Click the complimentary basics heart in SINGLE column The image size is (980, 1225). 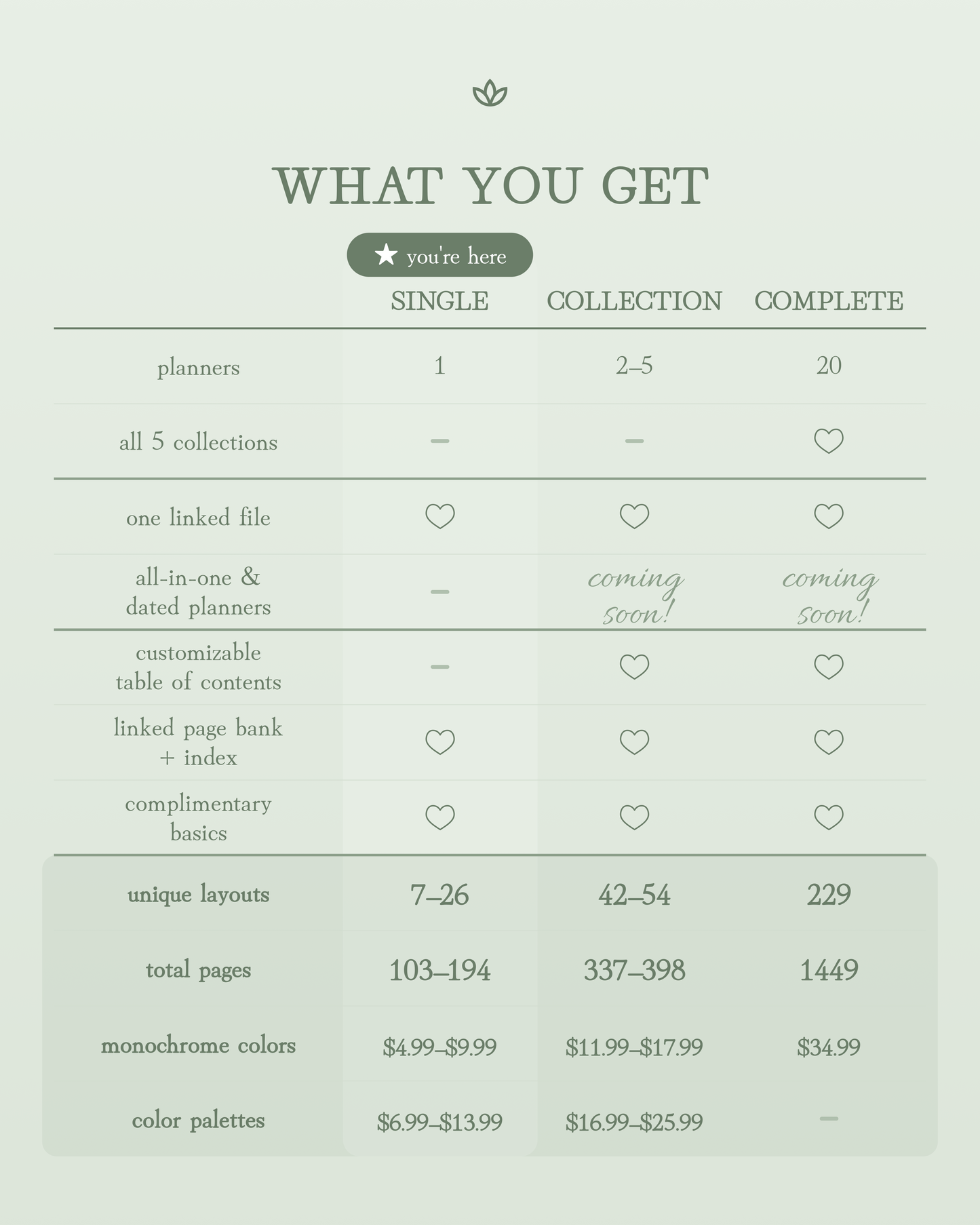439,817
